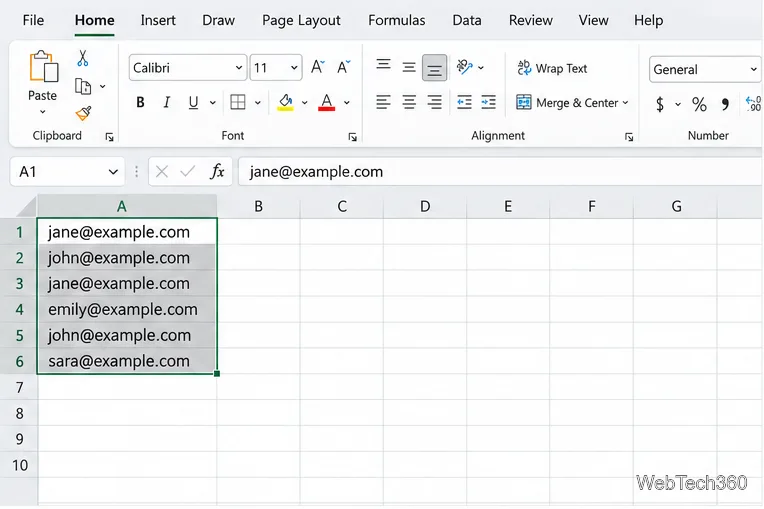Expand the fill color palette arrow

coord(305,103)
